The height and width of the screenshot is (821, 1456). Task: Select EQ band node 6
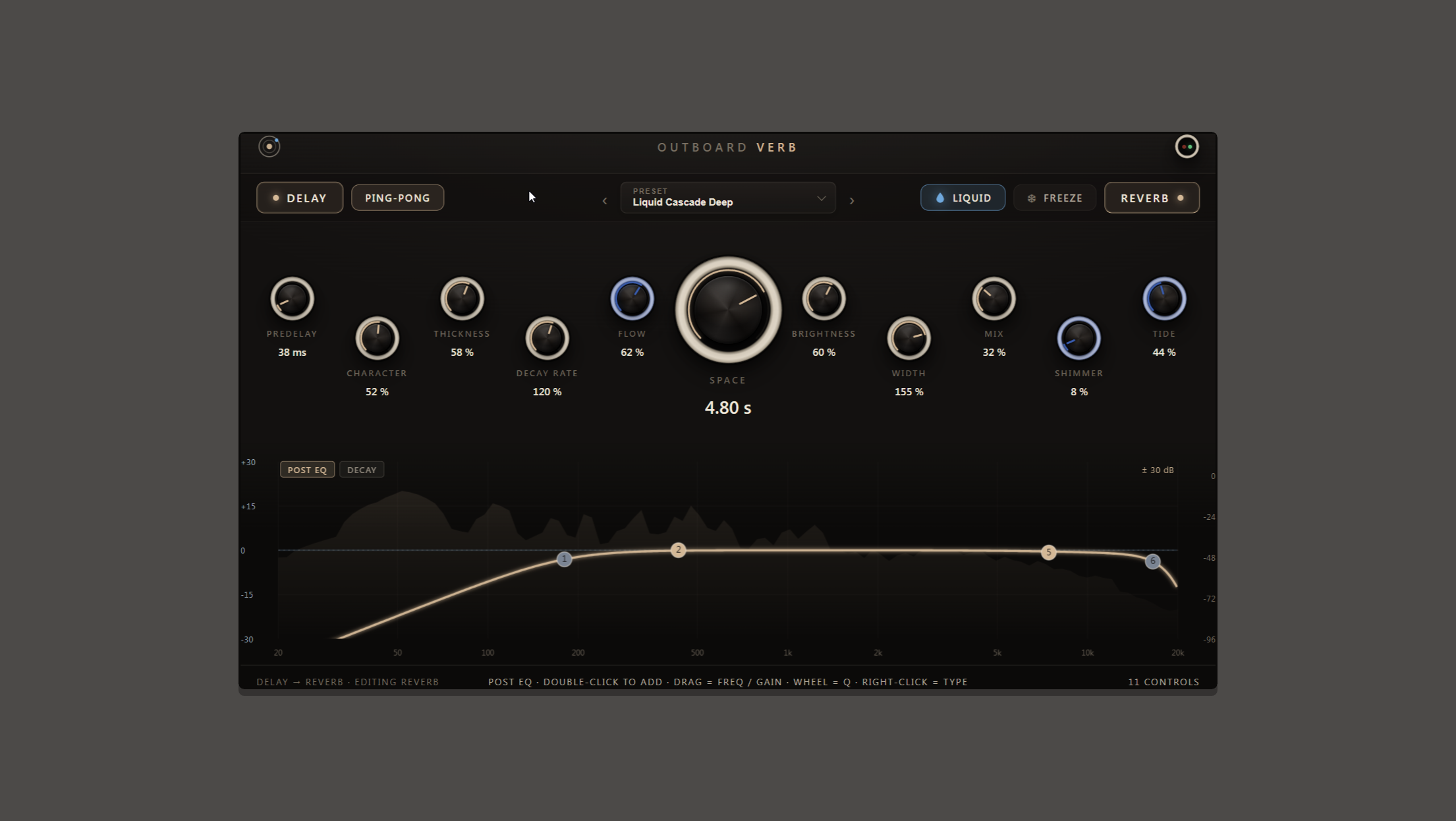[1152, 561]
